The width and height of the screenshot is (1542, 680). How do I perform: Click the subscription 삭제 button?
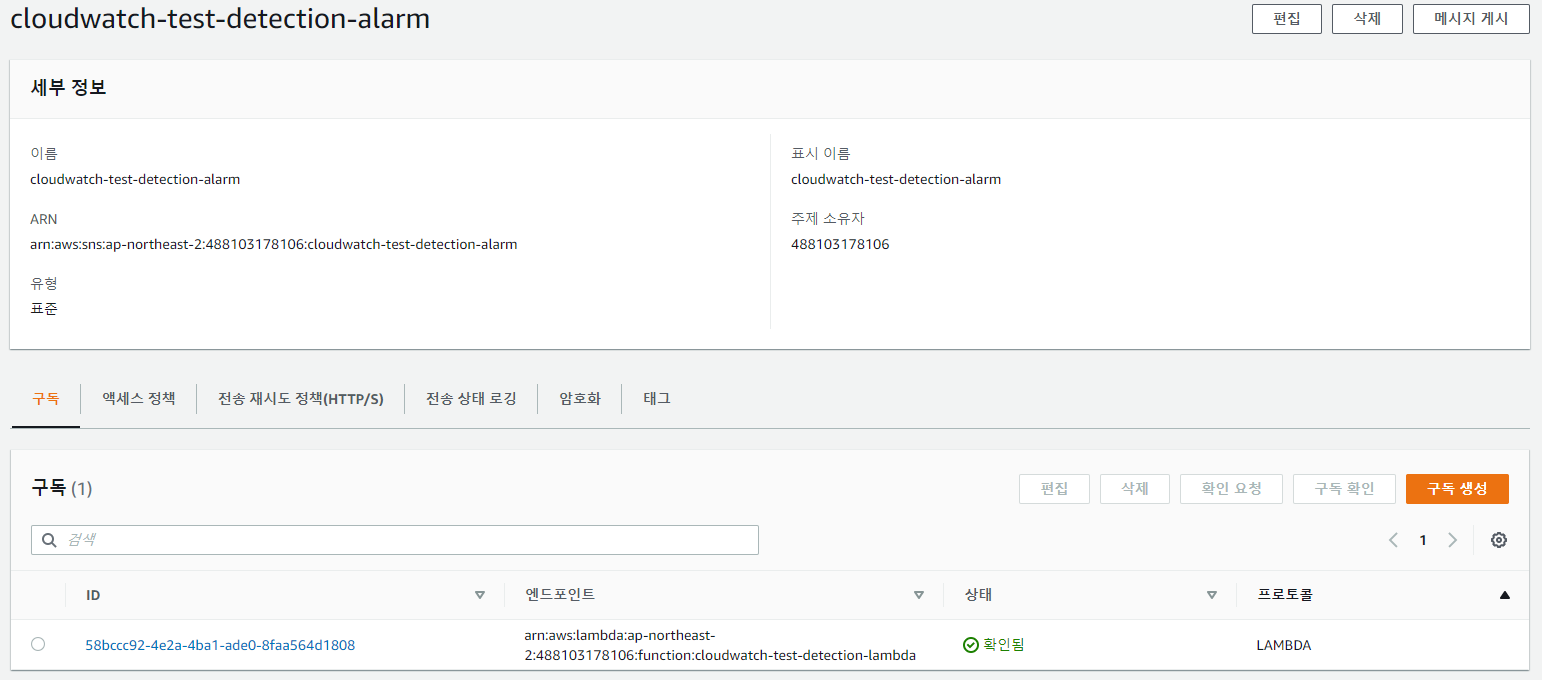click(1134, 489)
